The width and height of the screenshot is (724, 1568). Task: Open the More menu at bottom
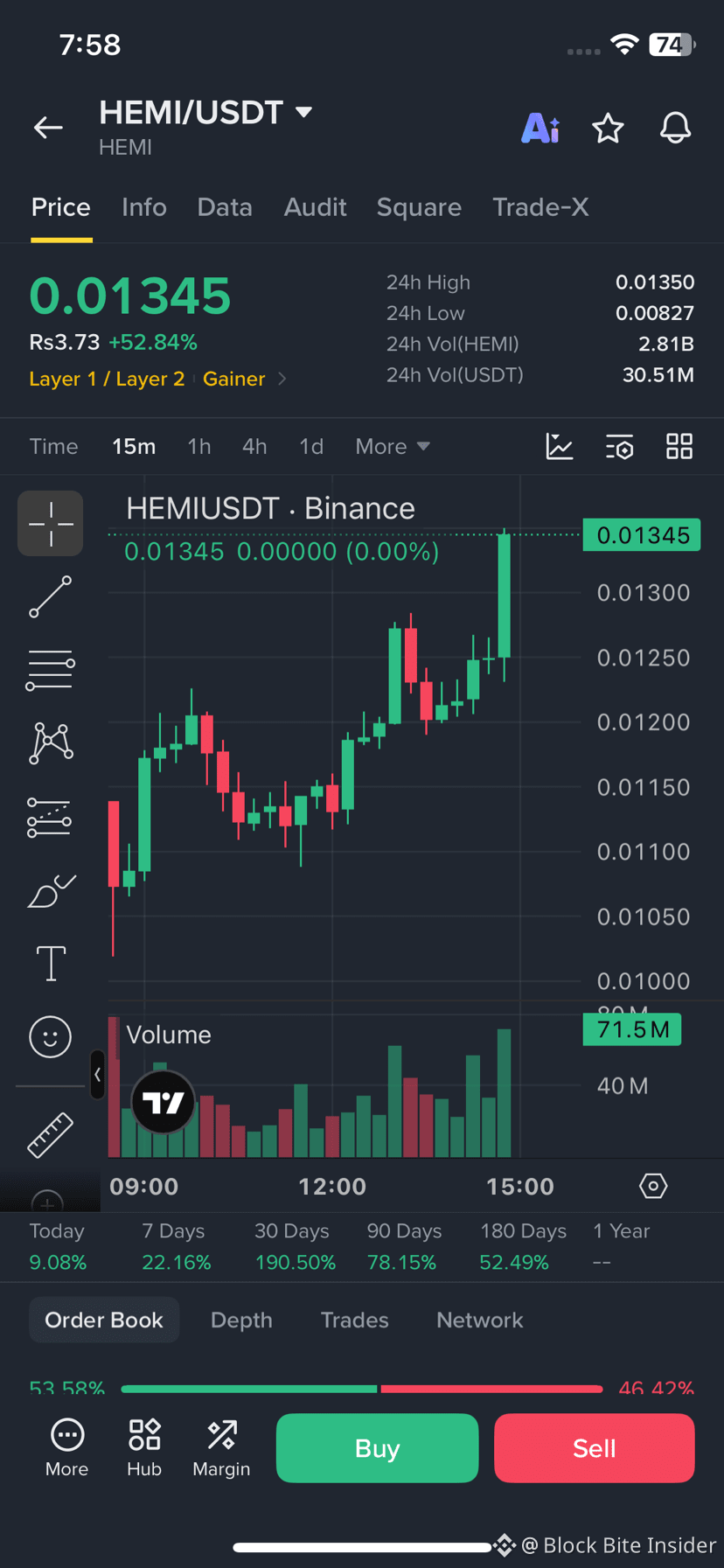click(67, 1448)
